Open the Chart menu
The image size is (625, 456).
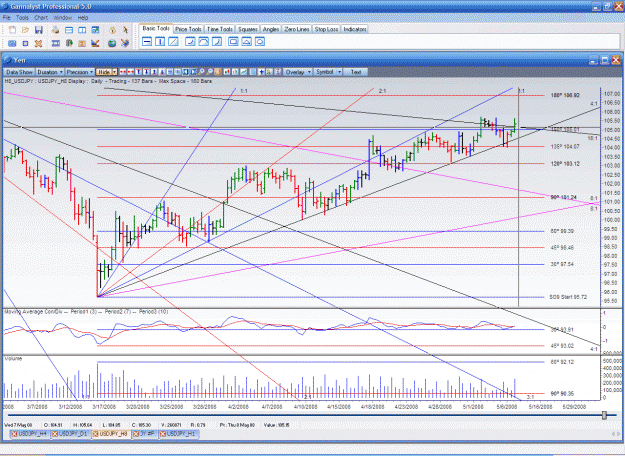tap(41, 18)
